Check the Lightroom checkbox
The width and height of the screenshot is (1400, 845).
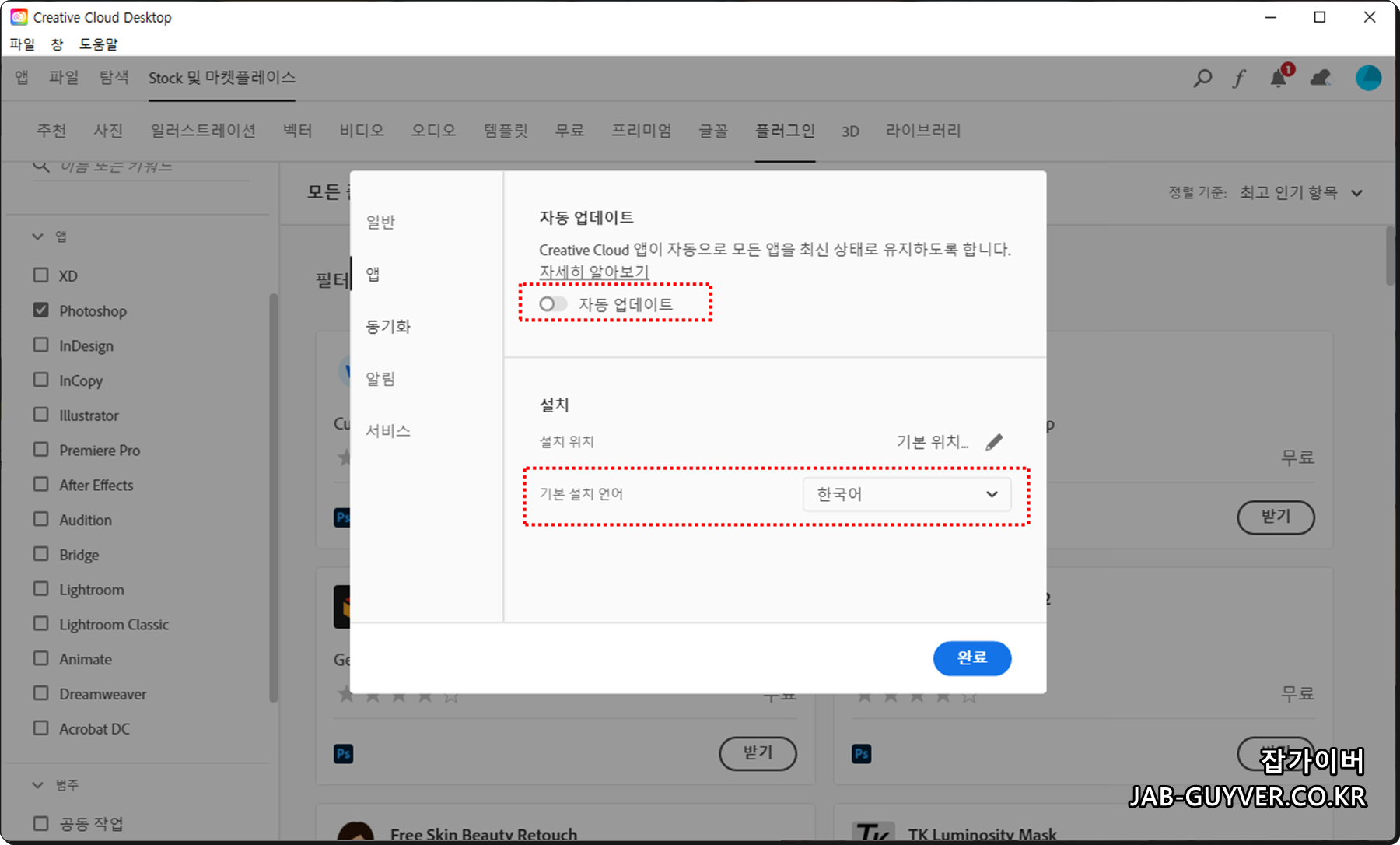pos(41,589)
